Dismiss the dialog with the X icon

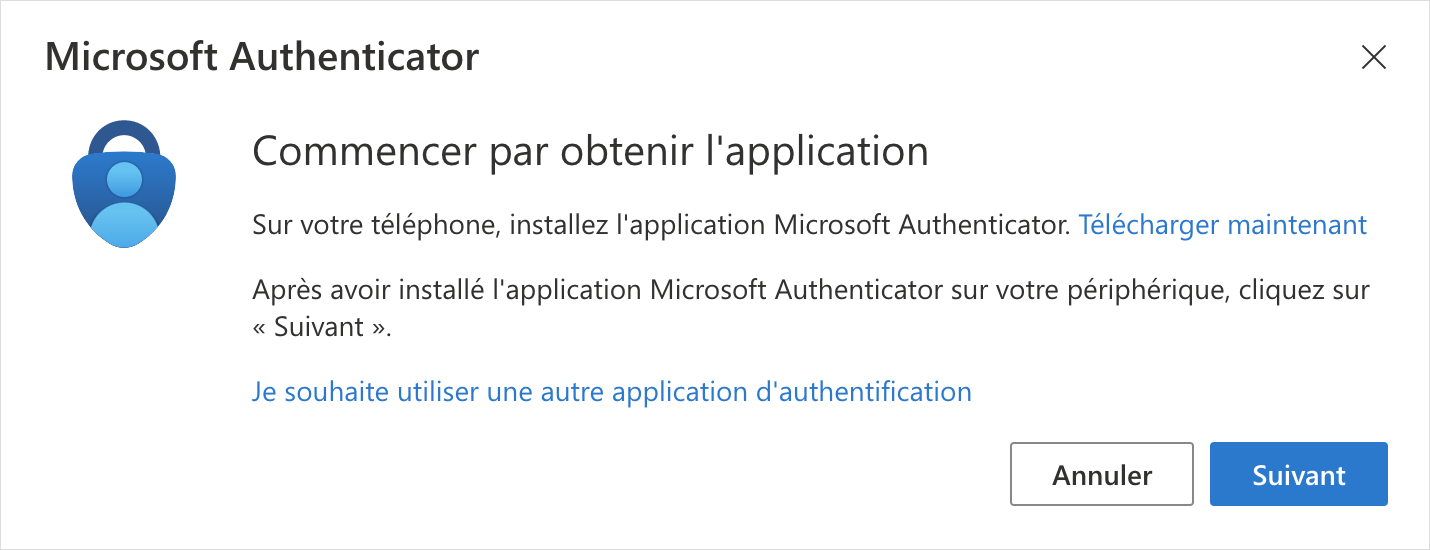(x=1374, y=58)
